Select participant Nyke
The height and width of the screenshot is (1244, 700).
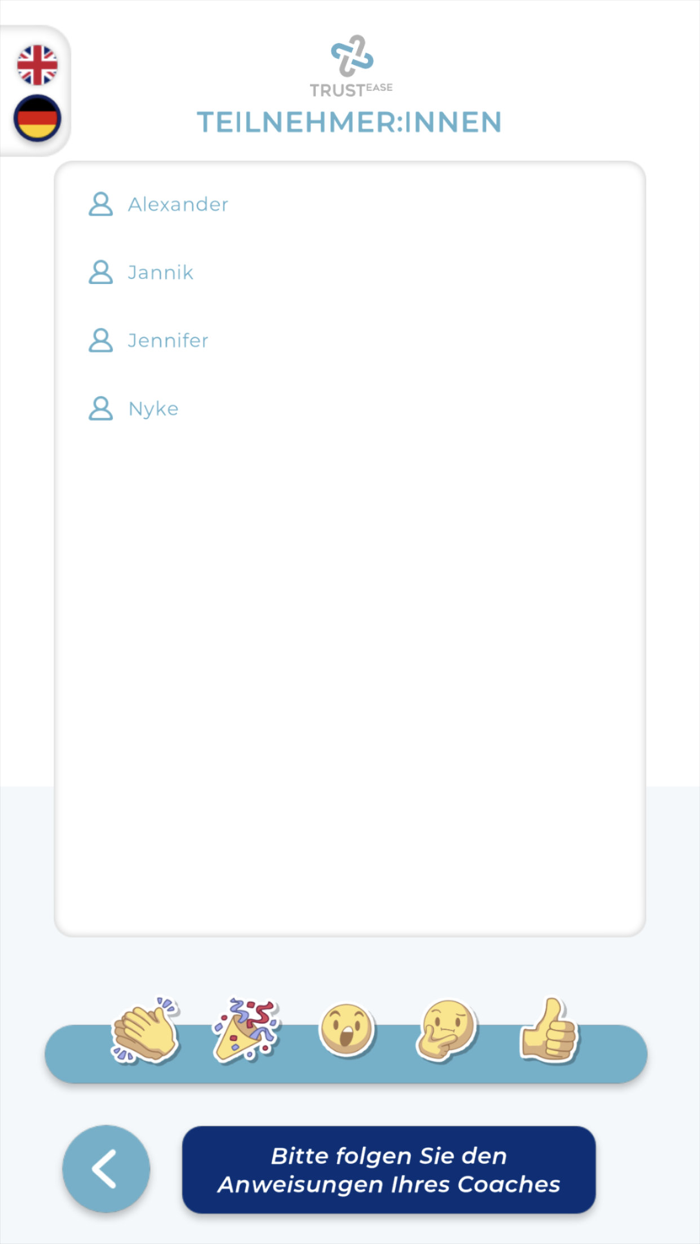[x=153, y=409]
